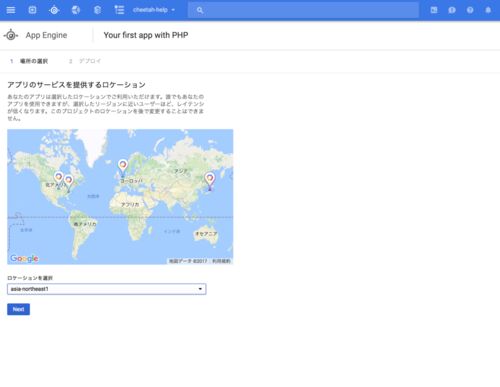Click the hexagon storage icon in top bar
500x387 pixels.
click(97, 10)
